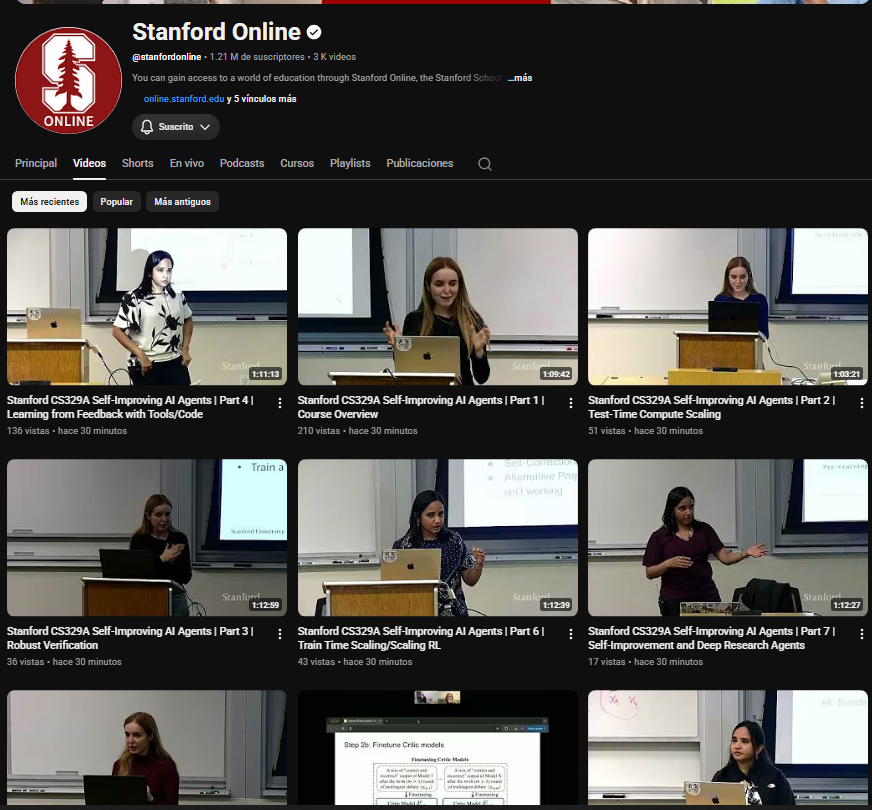
Task: Open the channel search magnifier icon
Action: (485, 164)
